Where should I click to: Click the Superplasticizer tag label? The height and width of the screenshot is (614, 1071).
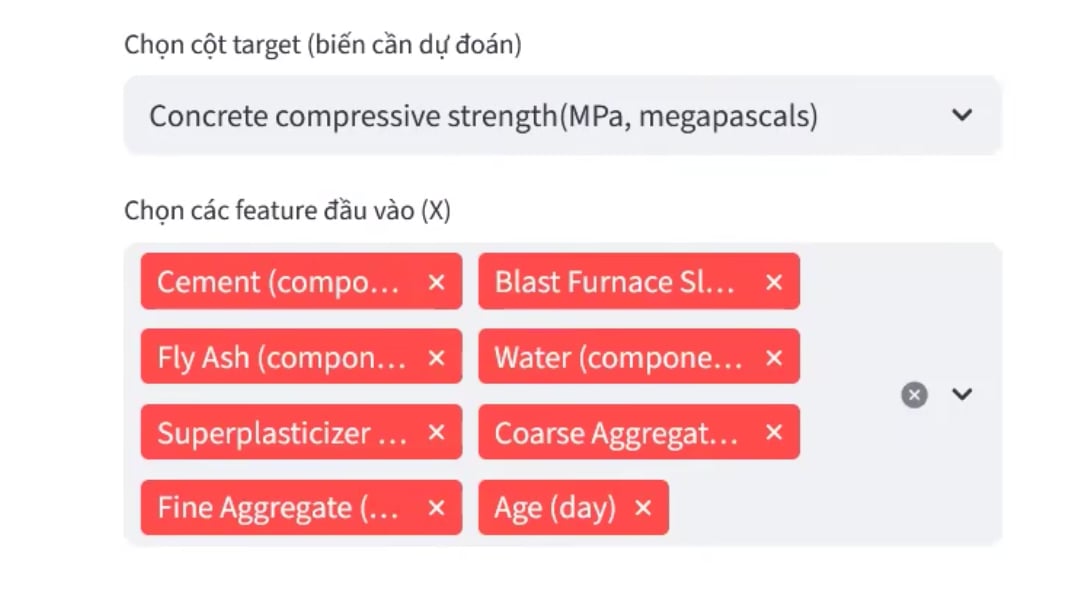[x=278, y=433]
